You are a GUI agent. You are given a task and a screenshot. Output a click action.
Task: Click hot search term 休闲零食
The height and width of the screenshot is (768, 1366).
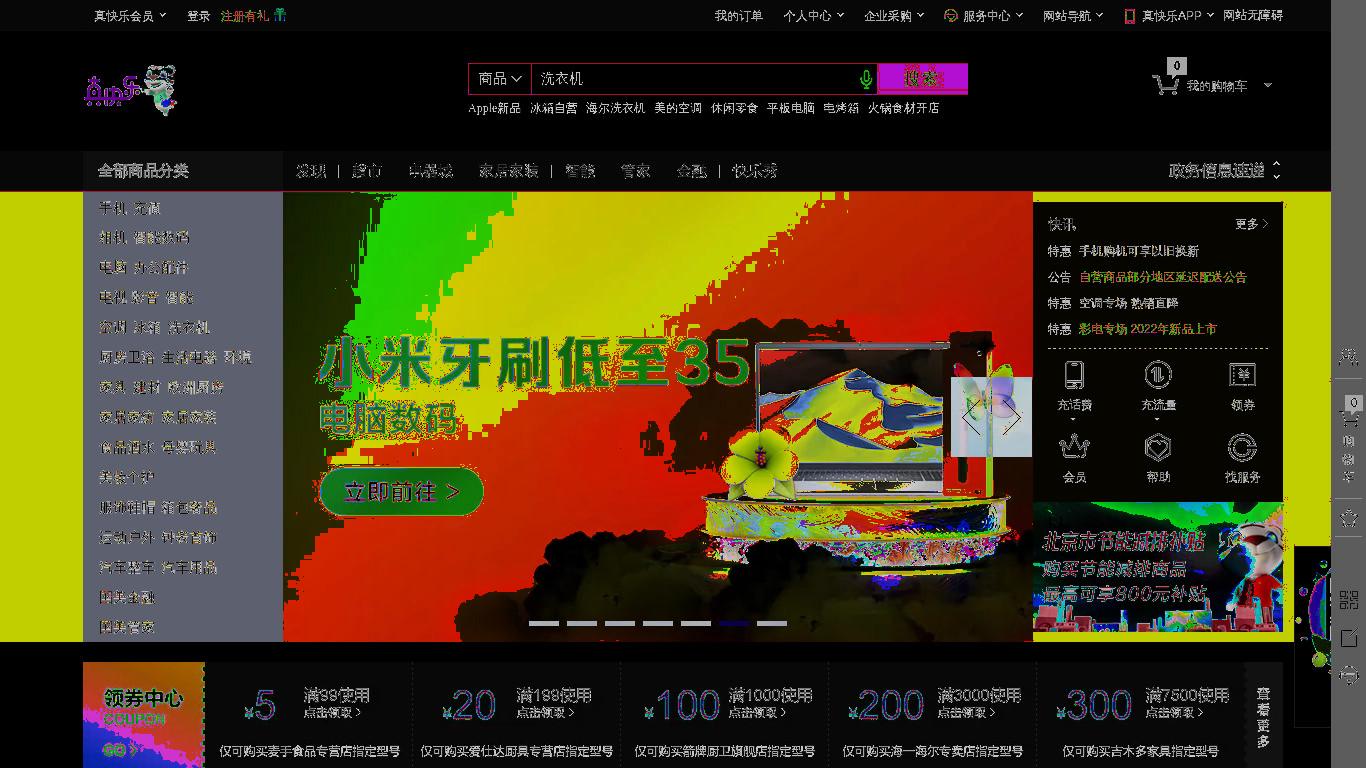click(x=734, y=108)
